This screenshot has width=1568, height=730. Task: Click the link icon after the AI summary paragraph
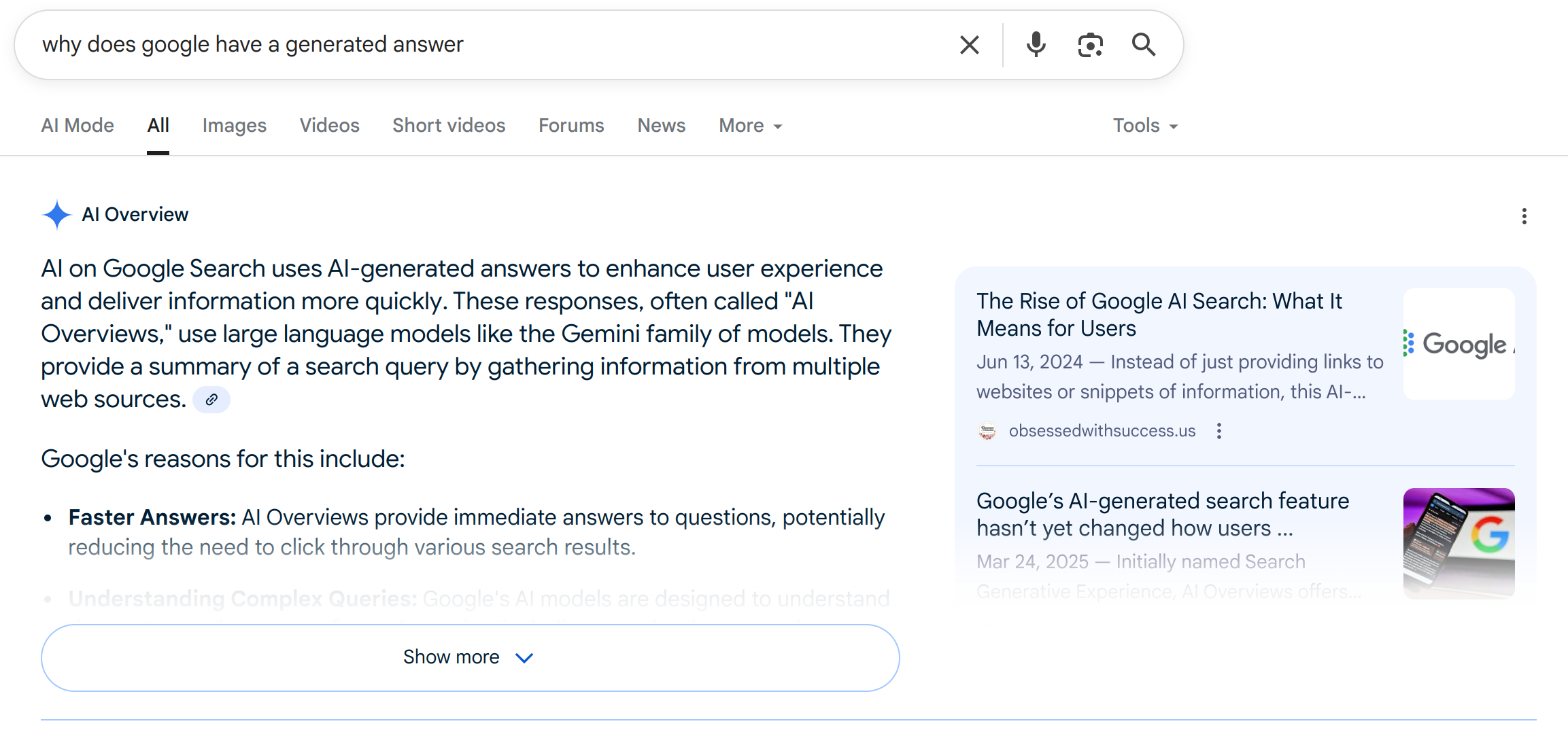[x=211, y=400]
